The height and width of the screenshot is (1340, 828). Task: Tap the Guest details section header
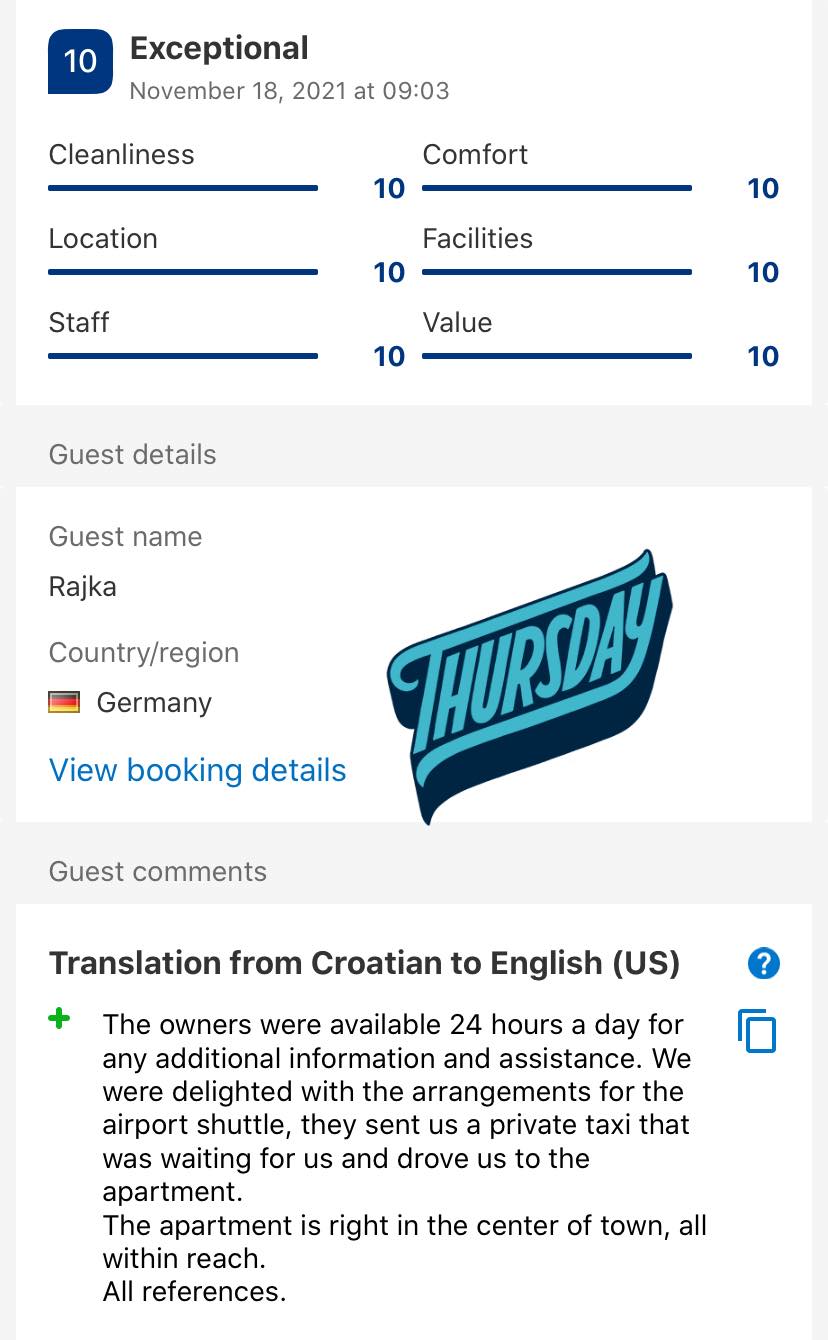click(x=133, y=454)
